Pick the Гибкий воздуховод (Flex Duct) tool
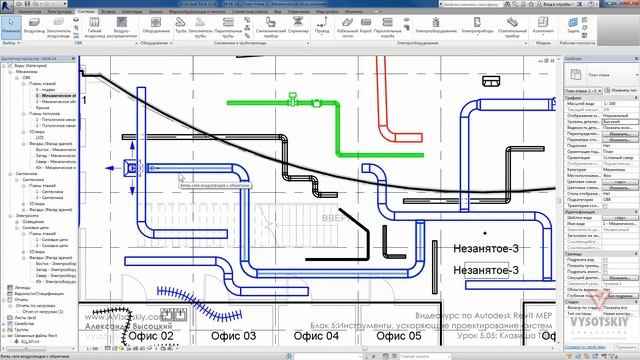 pos(94,27)
